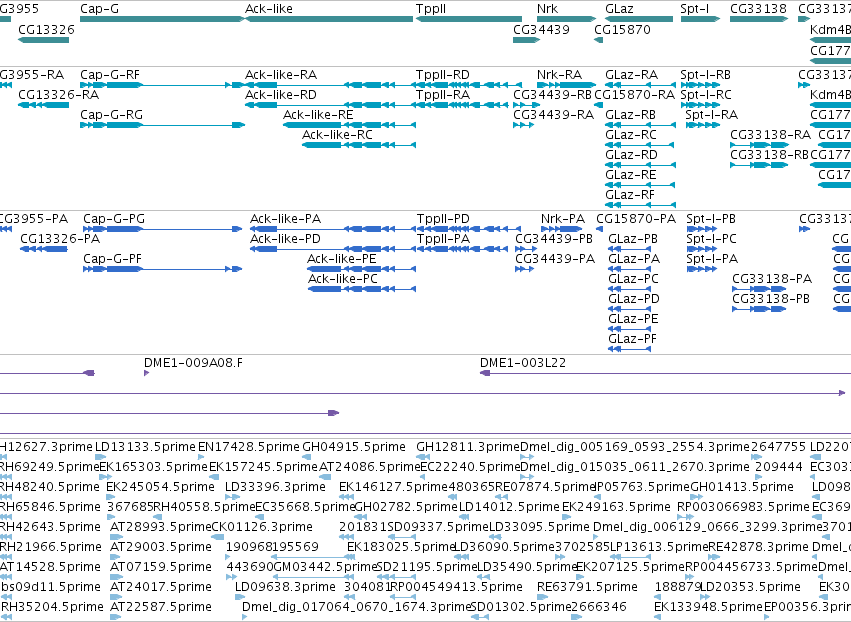Click protein CG33138-PB
Image resolution: width=851 pixels, height=622 pixels.
(759, 309)
